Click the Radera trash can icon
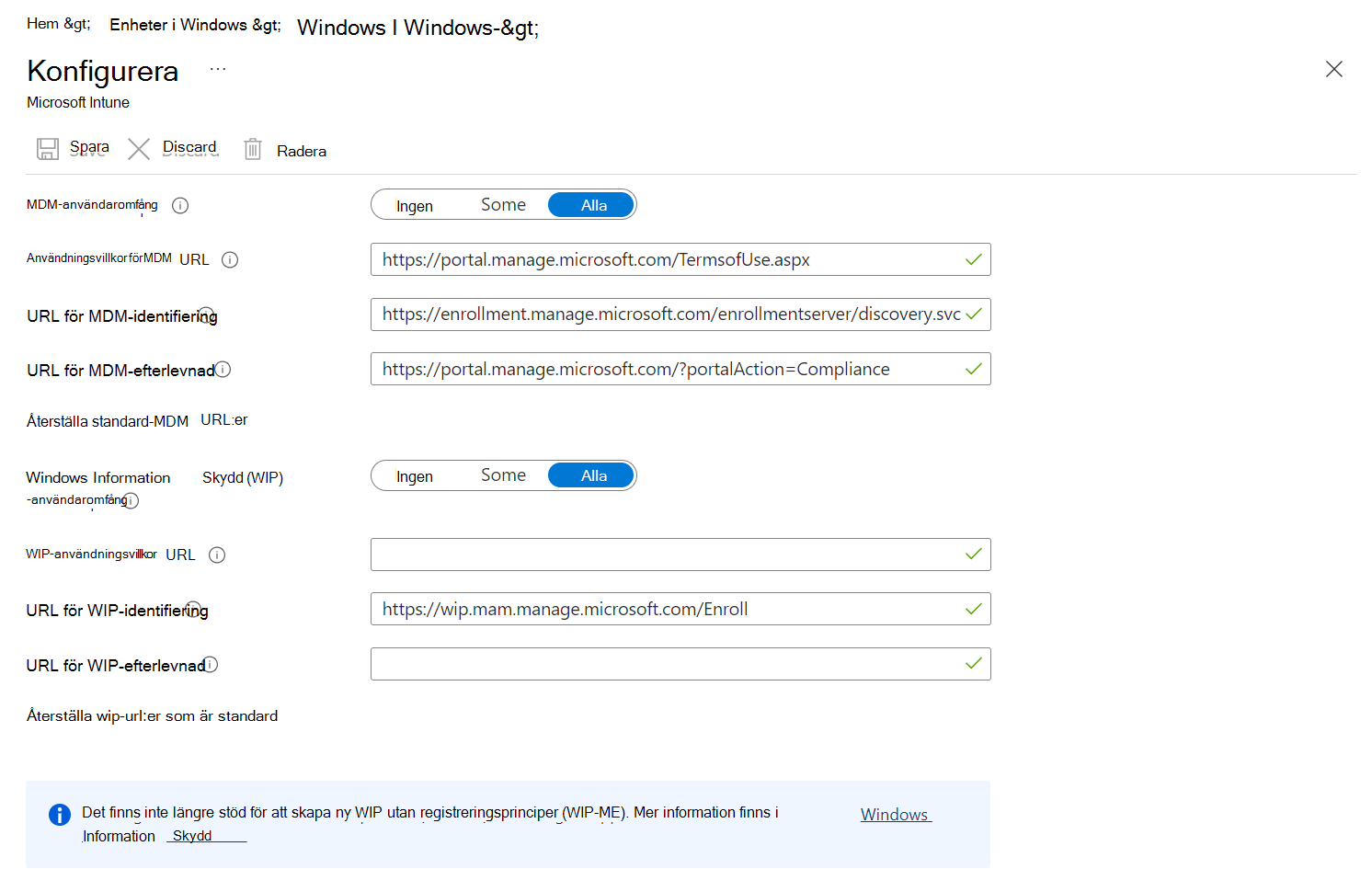This screenshot has height=892, width=1372. click(253, 149)
